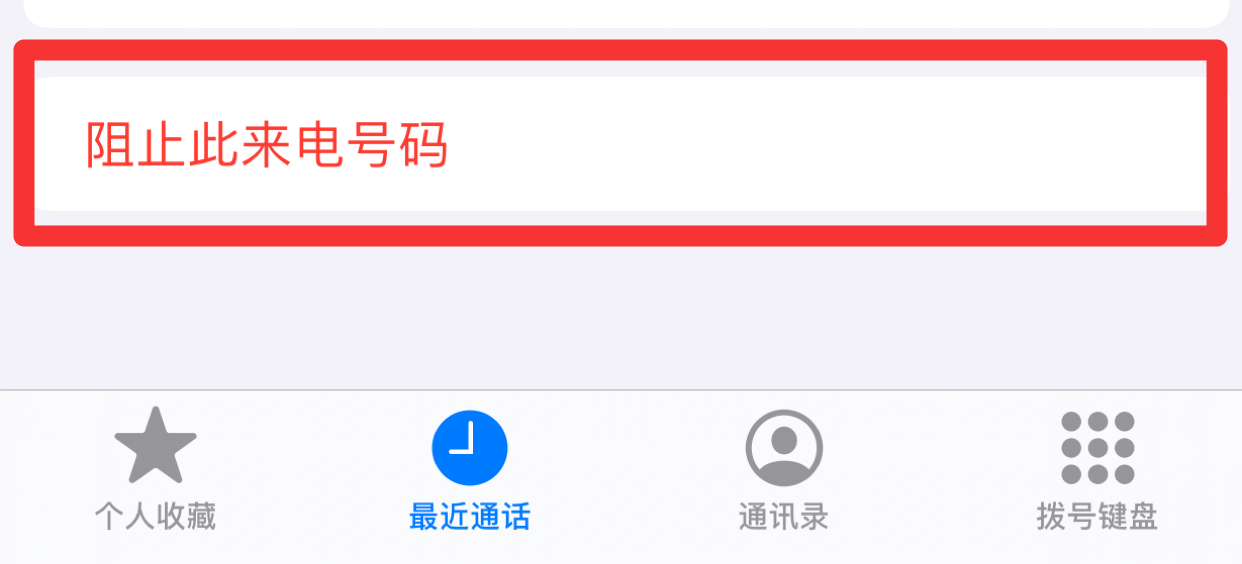Tap the empty gray area above the tab bar
Screen dimensions: 1242x564
(620, 315)
